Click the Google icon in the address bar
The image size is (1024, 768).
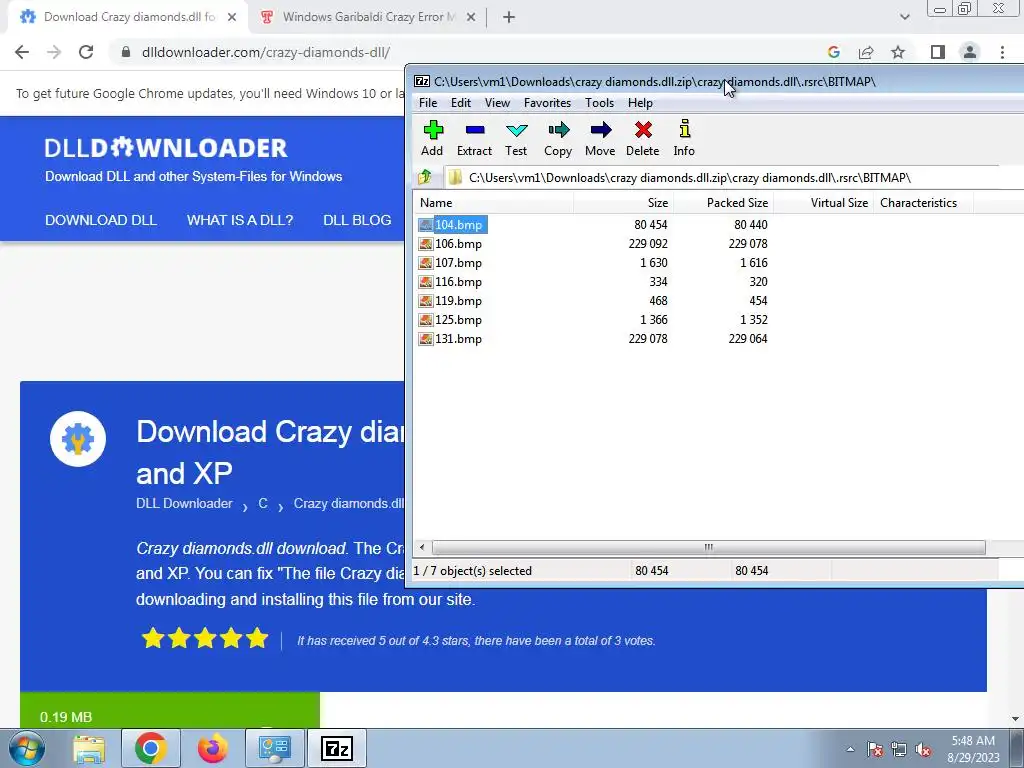pyautogui.click(x=833, y=52)
